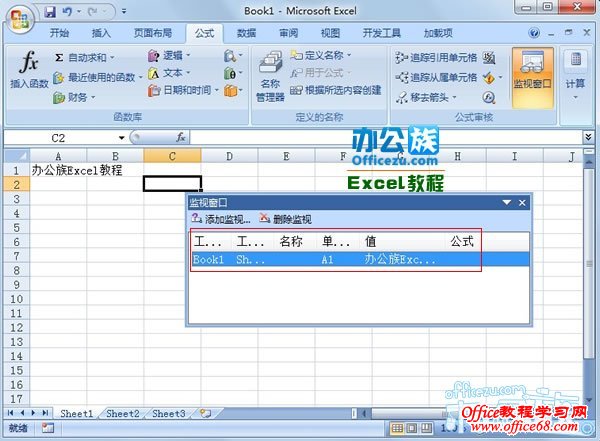Click Error Checking icon
The width and height of the screenshot is (600, 441).
489,78
